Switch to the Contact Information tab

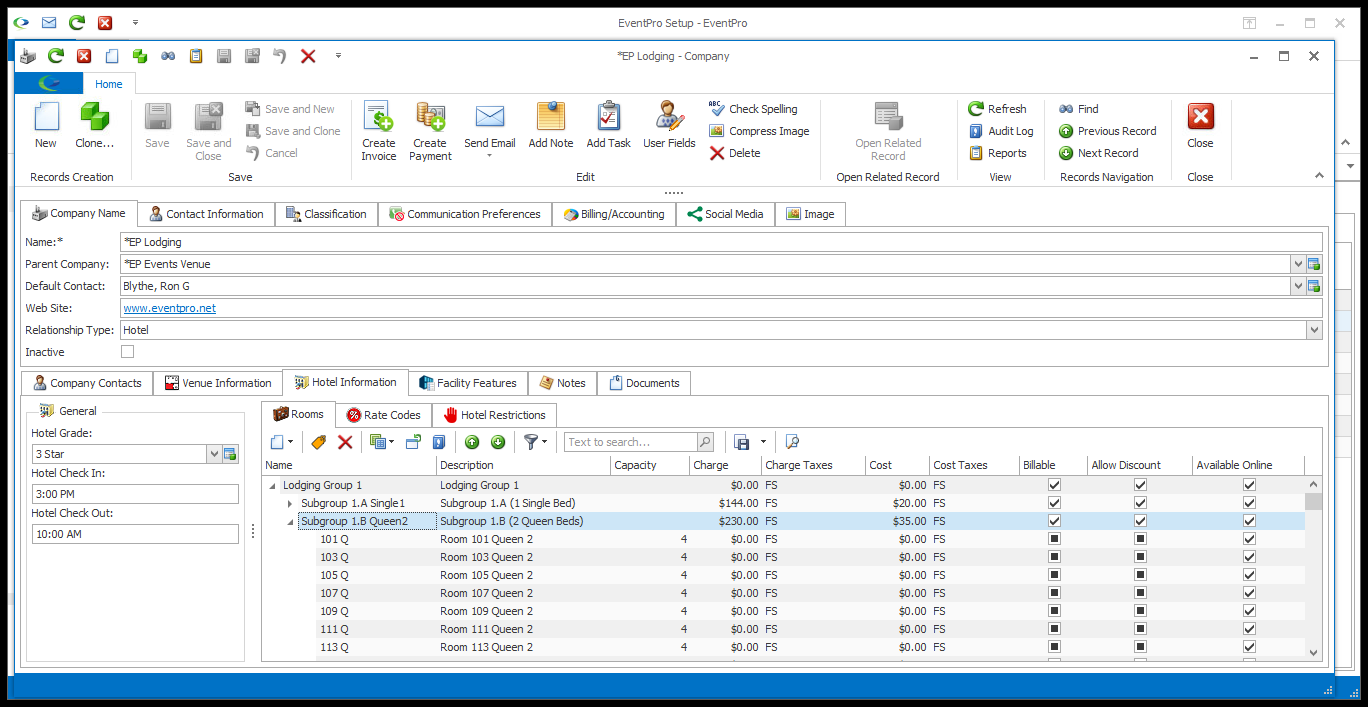click(206, 214)
